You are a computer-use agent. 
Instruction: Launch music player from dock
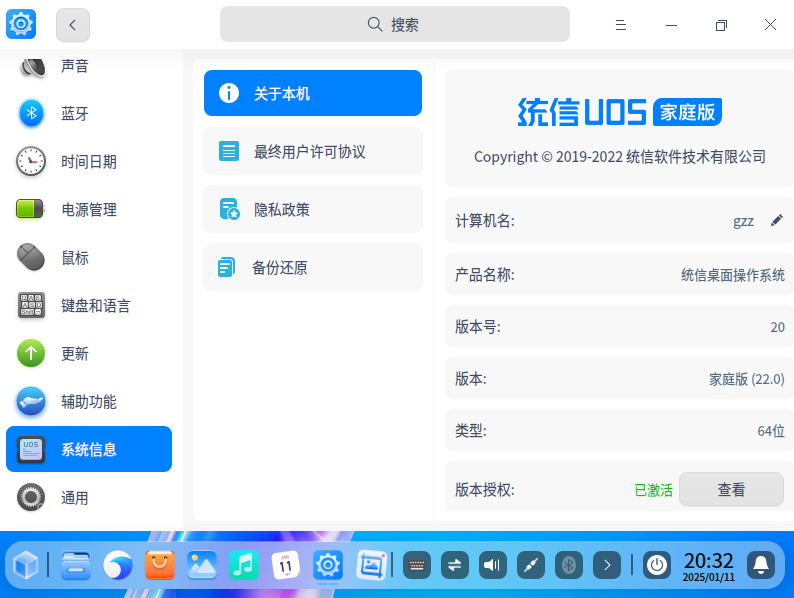coord(244,565)
